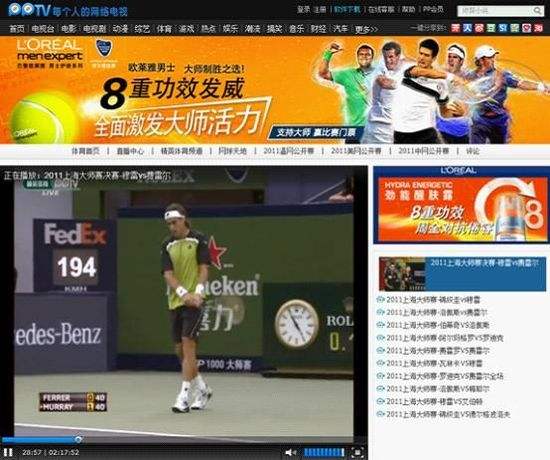This screenshot has width=550, height=460.
Task: Share via the last red share icon
Action: click(x=538, y=28)
